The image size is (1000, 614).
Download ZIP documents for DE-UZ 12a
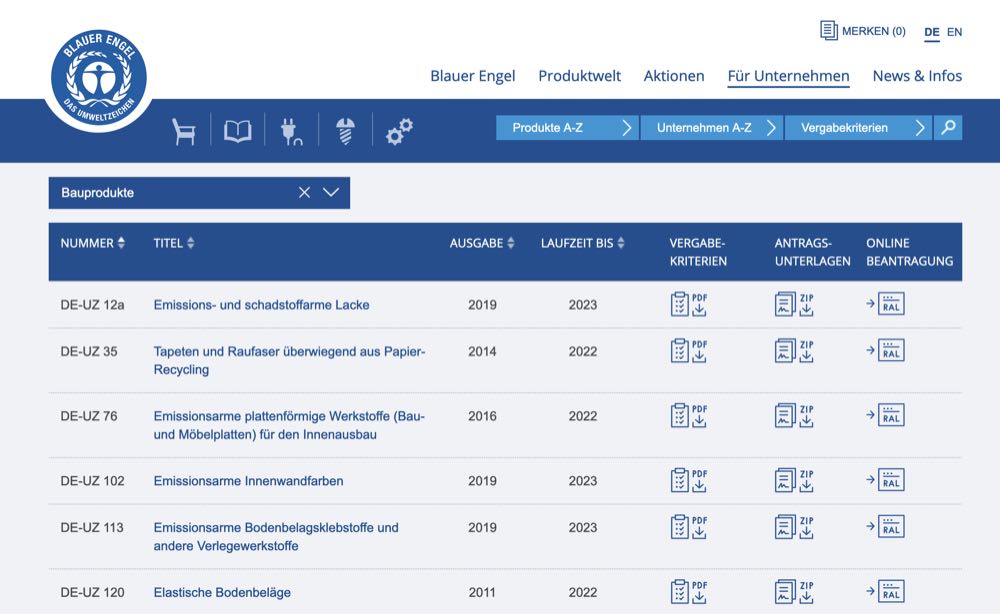pyautogui.click(x=794, y=304)
